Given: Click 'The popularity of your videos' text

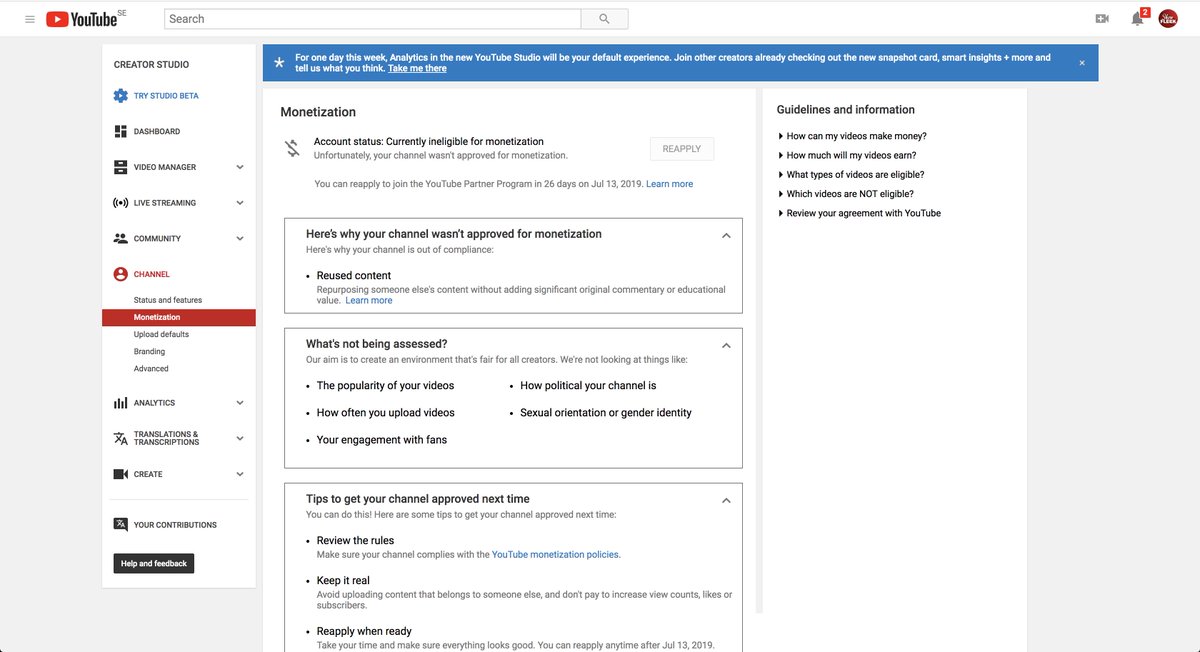Looking at the screenshot, I should click(x=385, y=386).
